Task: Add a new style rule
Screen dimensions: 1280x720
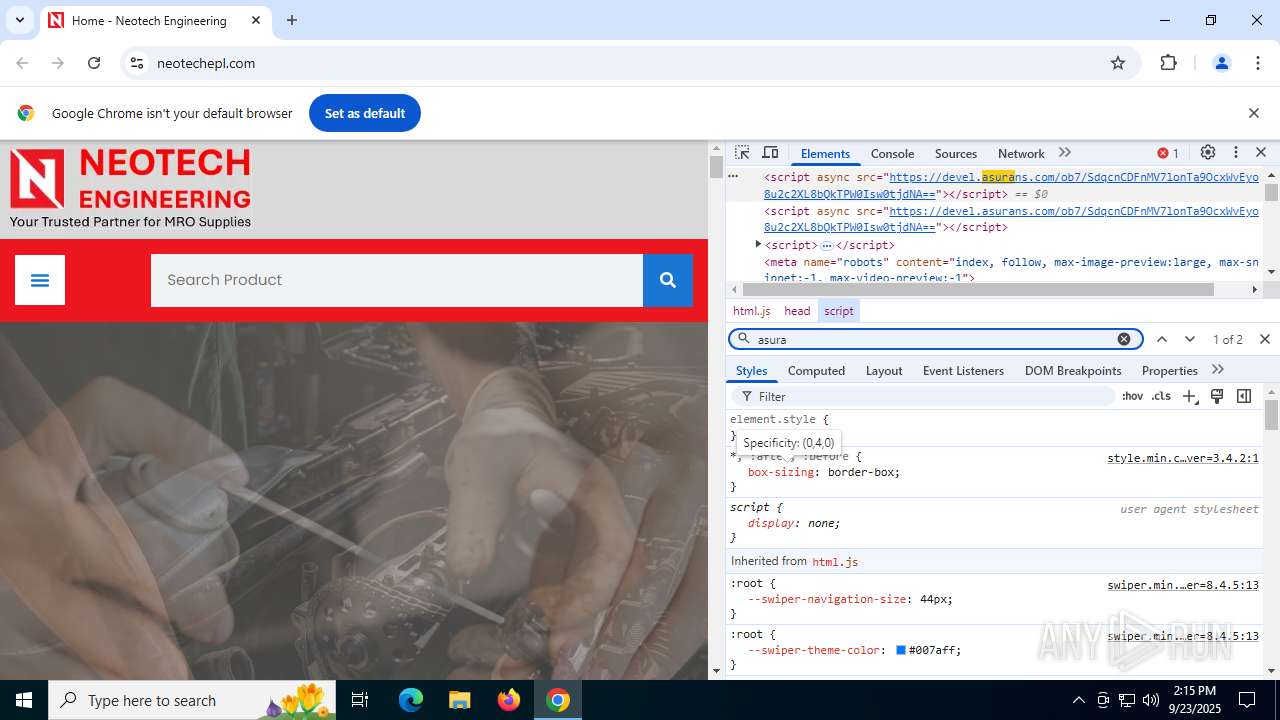Action: coord(1189,396)
